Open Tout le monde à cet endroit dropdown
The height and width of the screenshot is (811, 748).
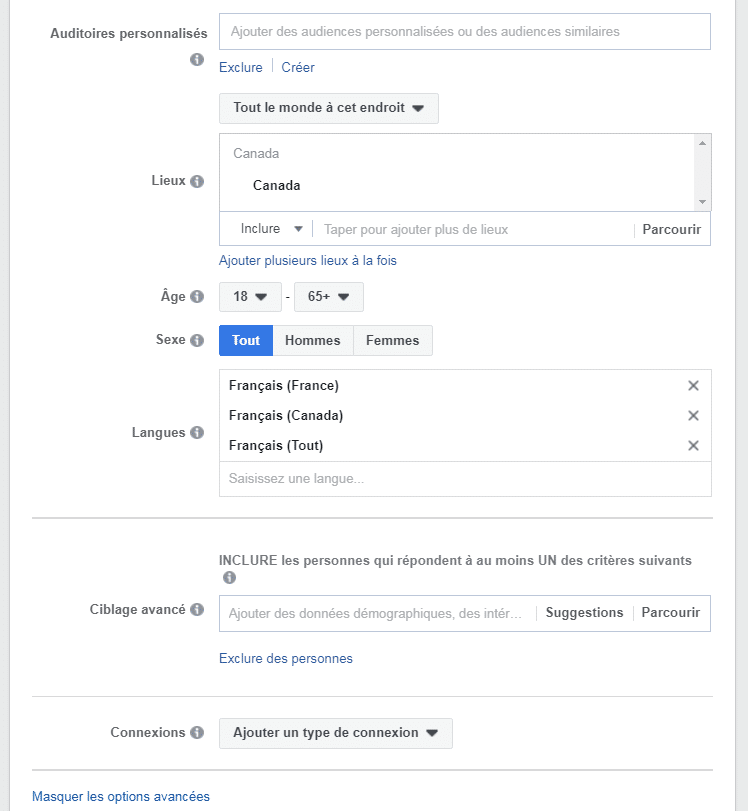(x=328, y=108)
